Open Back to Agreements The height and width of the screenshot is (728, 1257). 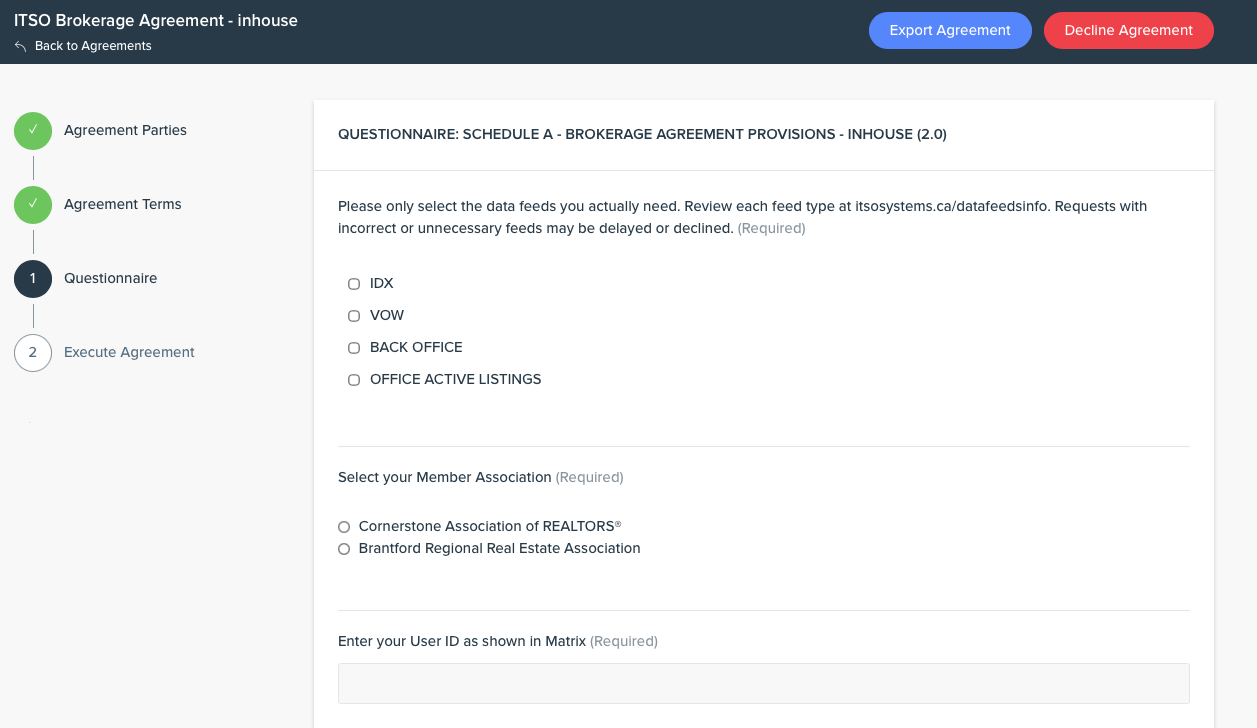[94, 45]
